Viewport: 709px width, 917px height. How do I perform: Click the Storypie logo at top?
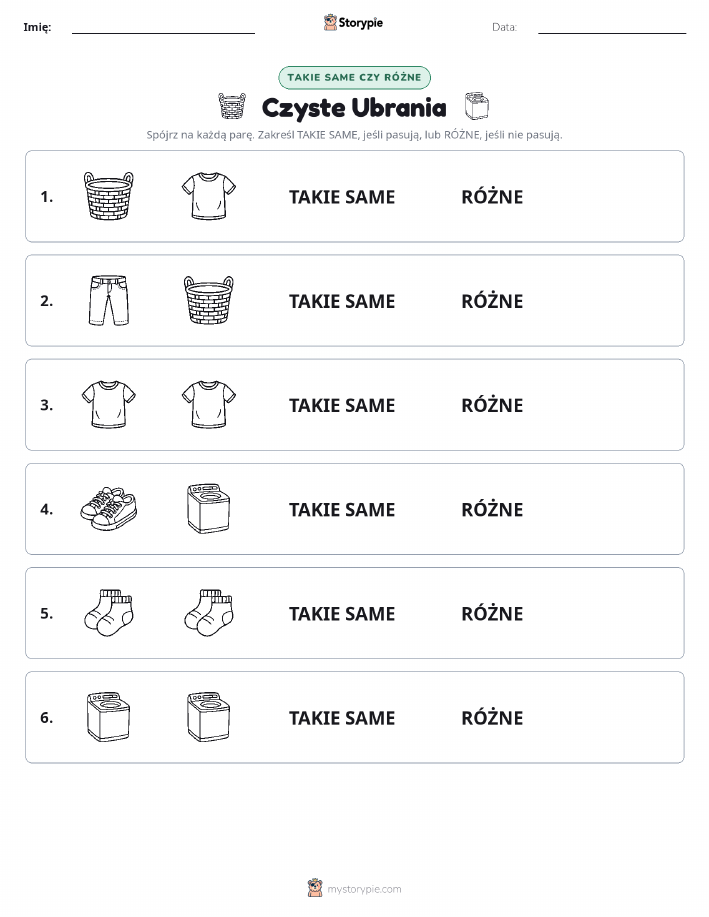point(353,23)
